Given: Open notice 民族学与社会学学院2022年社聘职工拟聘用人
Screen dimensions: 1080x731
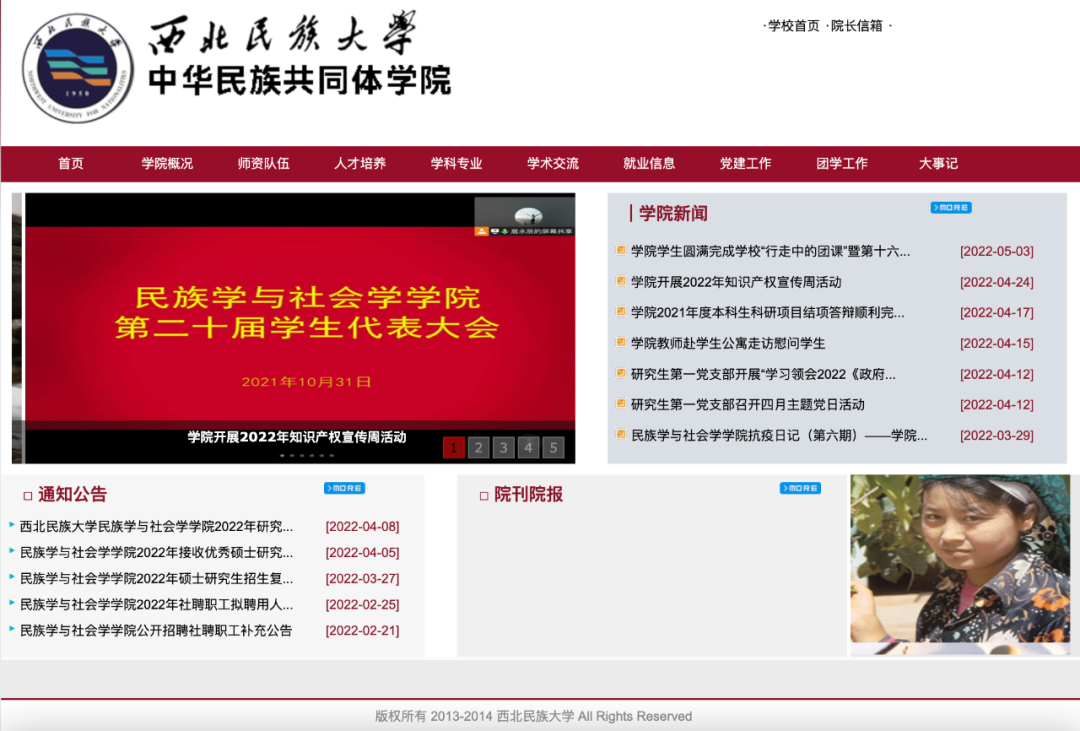Looking at the screenshot, I should (x=156, y=604).
